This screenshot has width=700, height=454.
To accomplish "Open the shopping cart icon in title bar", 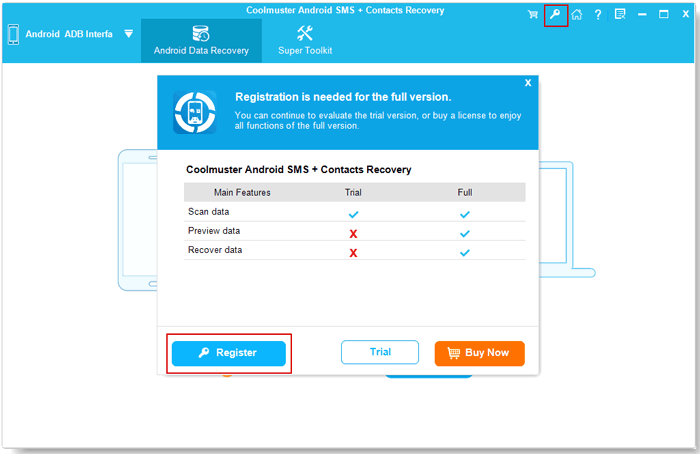I will pos(533,15).
